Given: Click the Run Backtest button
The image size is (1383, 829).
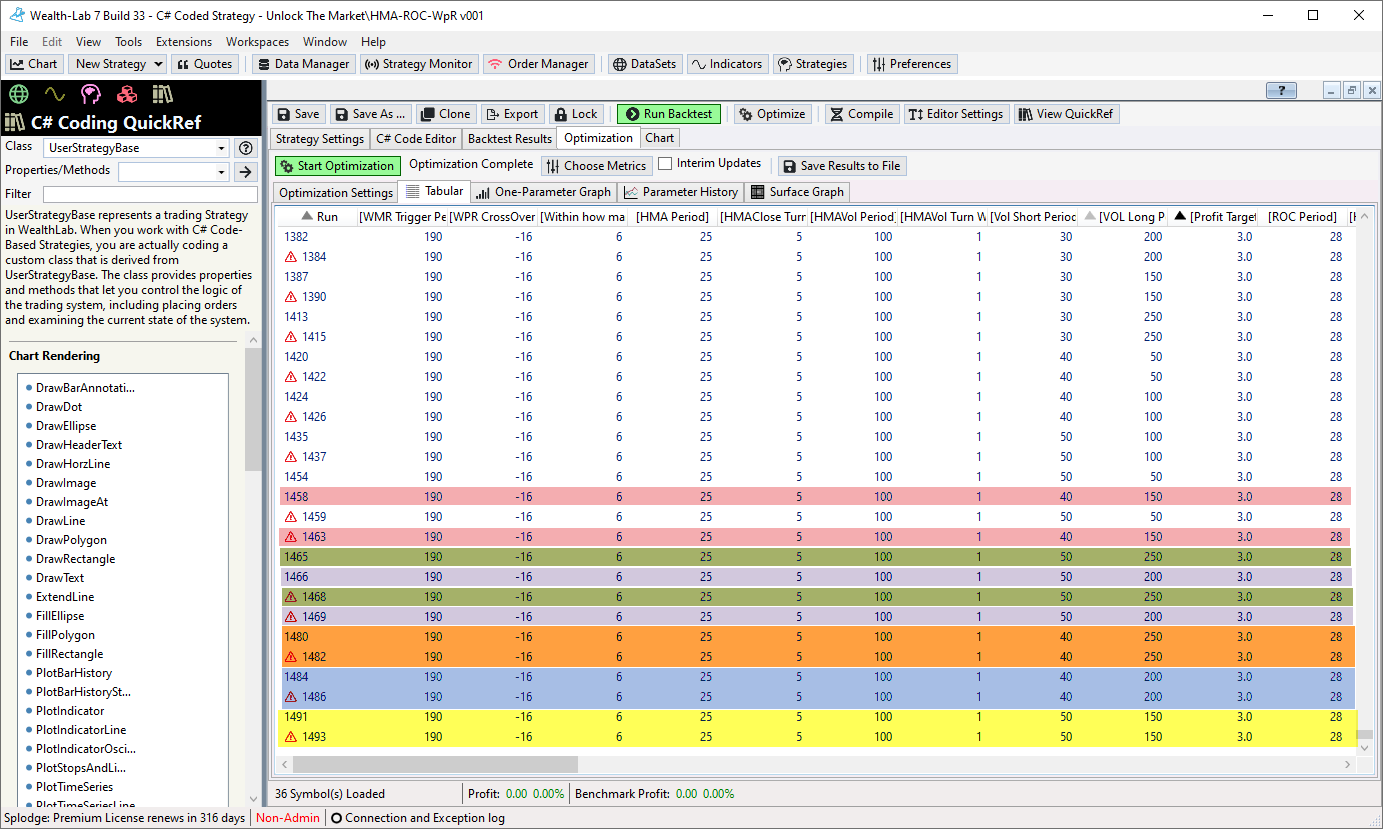Looking at the screenshot, I should 669,114.
